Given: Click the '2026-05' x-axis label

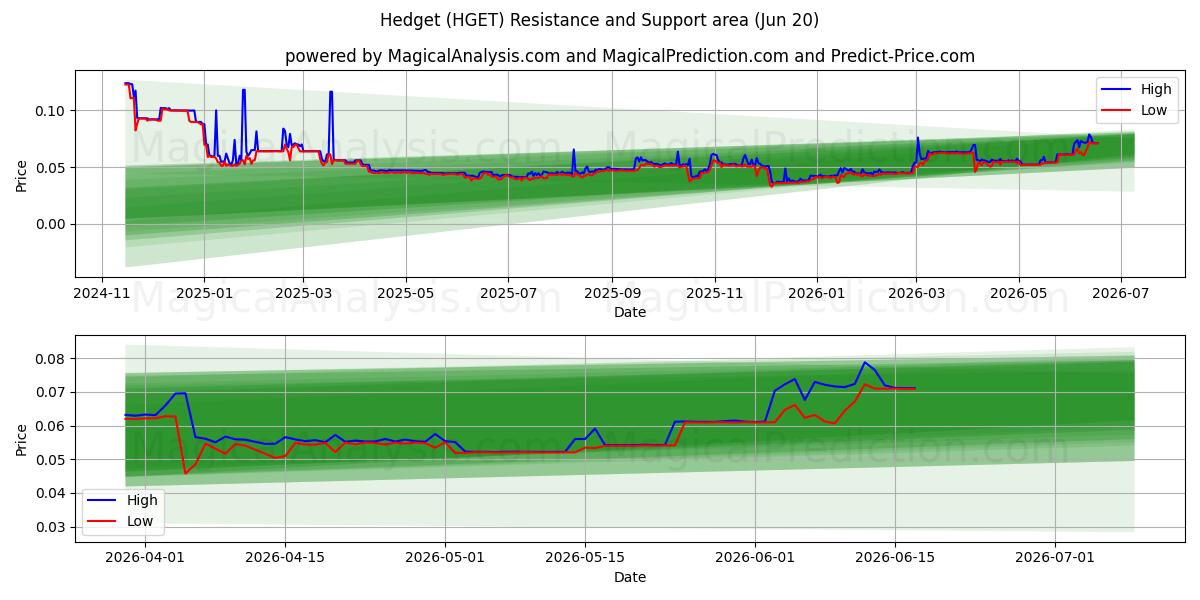Looking at the screenshot, I should point(1018,294).
